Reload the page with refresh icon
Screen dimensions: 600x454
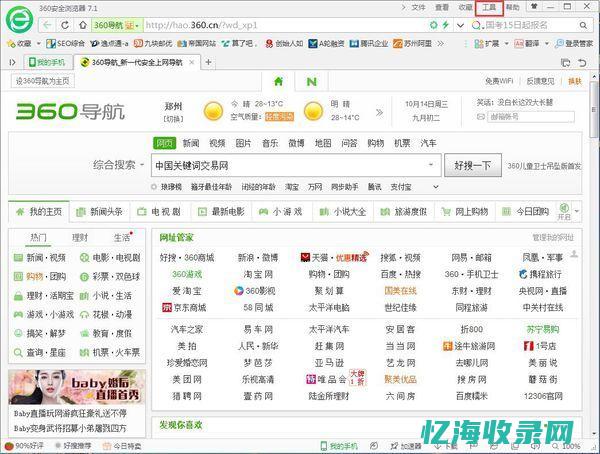click(65, 25)
